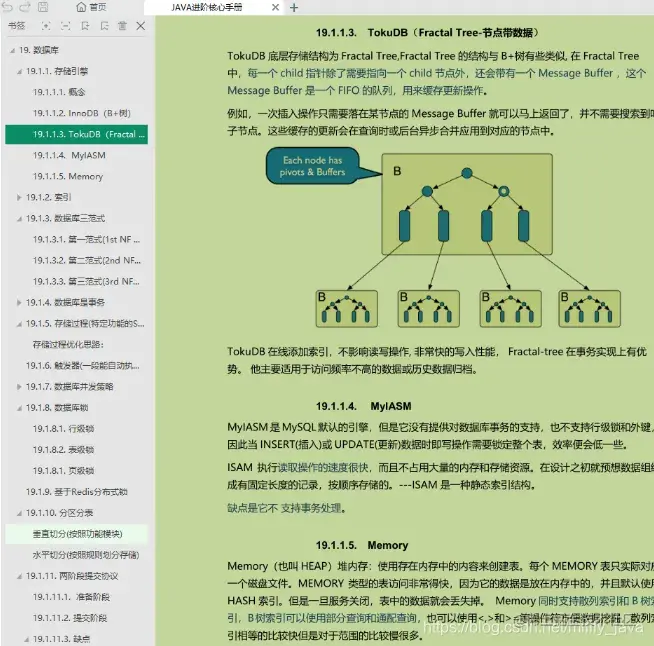654x646 pixels.
Task: Click the delete bookmark trash icon
Action: [x=122, y=26]
